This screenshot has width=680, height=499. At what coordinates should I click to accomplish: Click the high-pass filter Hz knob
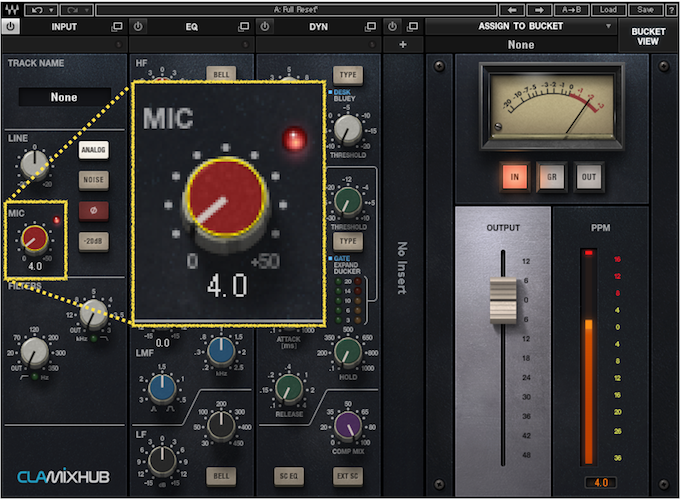click(35, 352)
